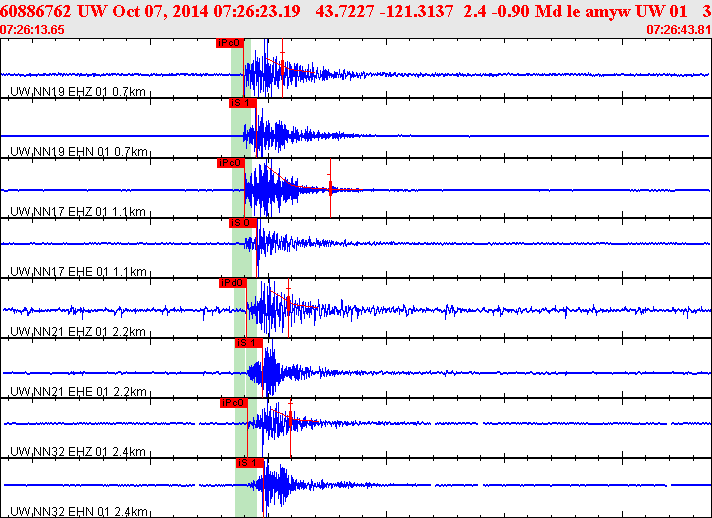Image resolution: width=712 pixels, height=518 pixels.
Task: Click the origin time 07:26:23.19 in header
Action: click(257, 11)
